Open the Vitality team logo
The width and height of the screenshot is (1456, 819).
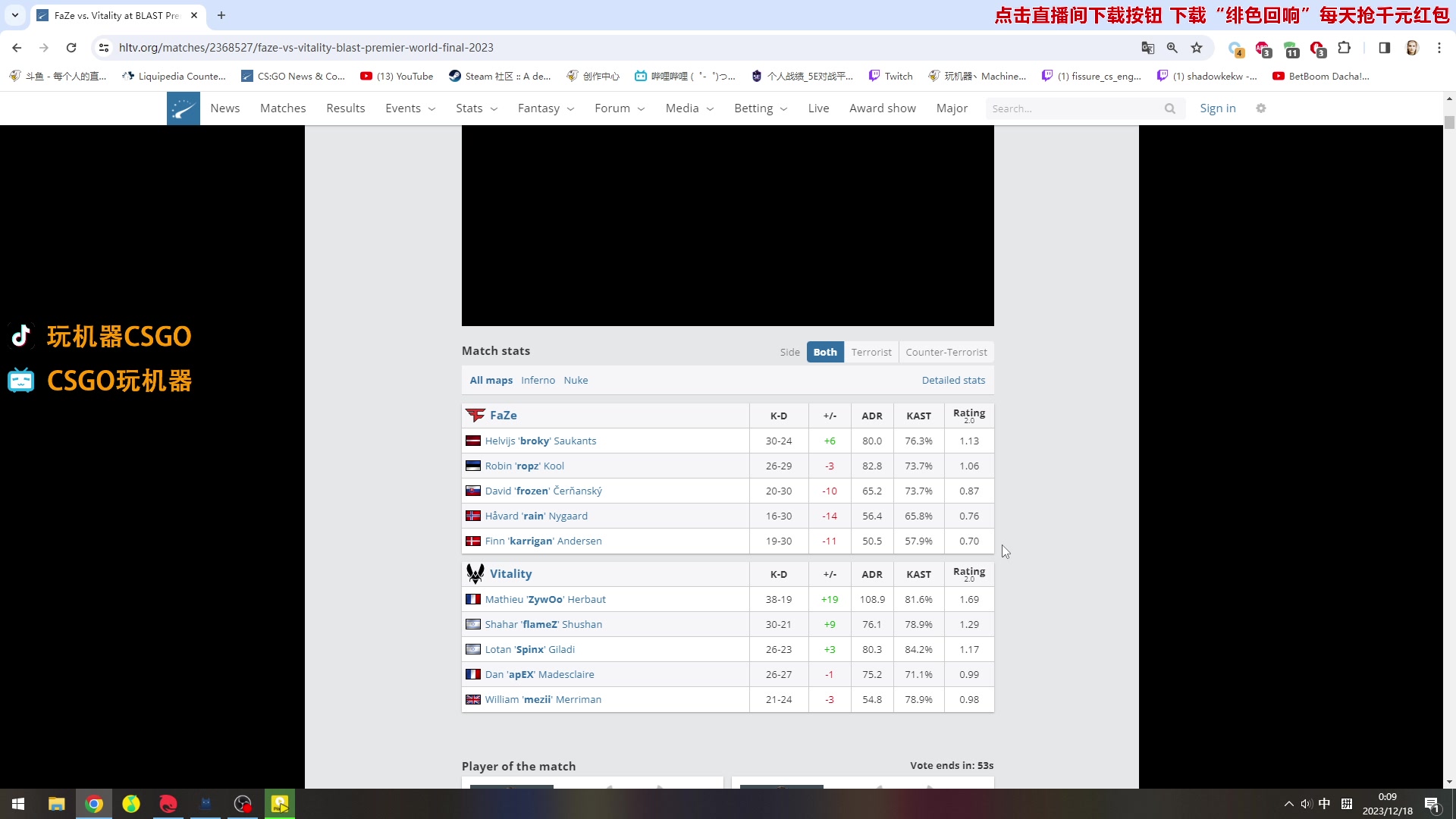pos(475,573)
